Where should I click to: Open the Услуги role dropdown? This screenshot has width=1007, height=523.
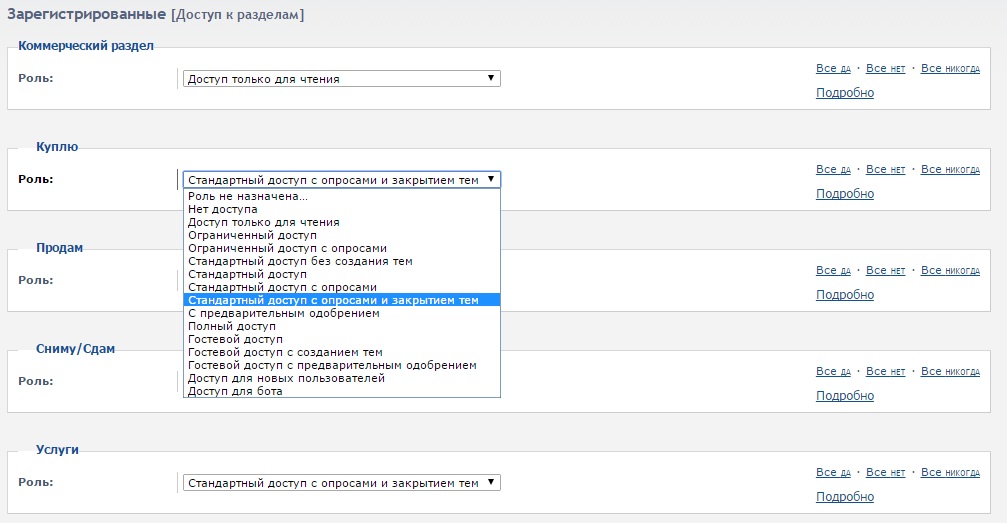(341, 483)
